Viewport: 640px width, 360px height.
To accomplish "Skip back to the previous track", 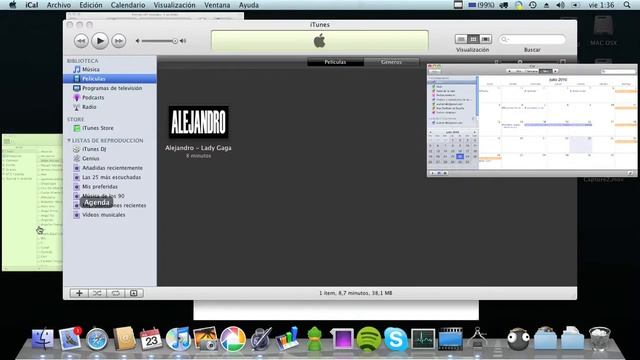I will (81, 41).
